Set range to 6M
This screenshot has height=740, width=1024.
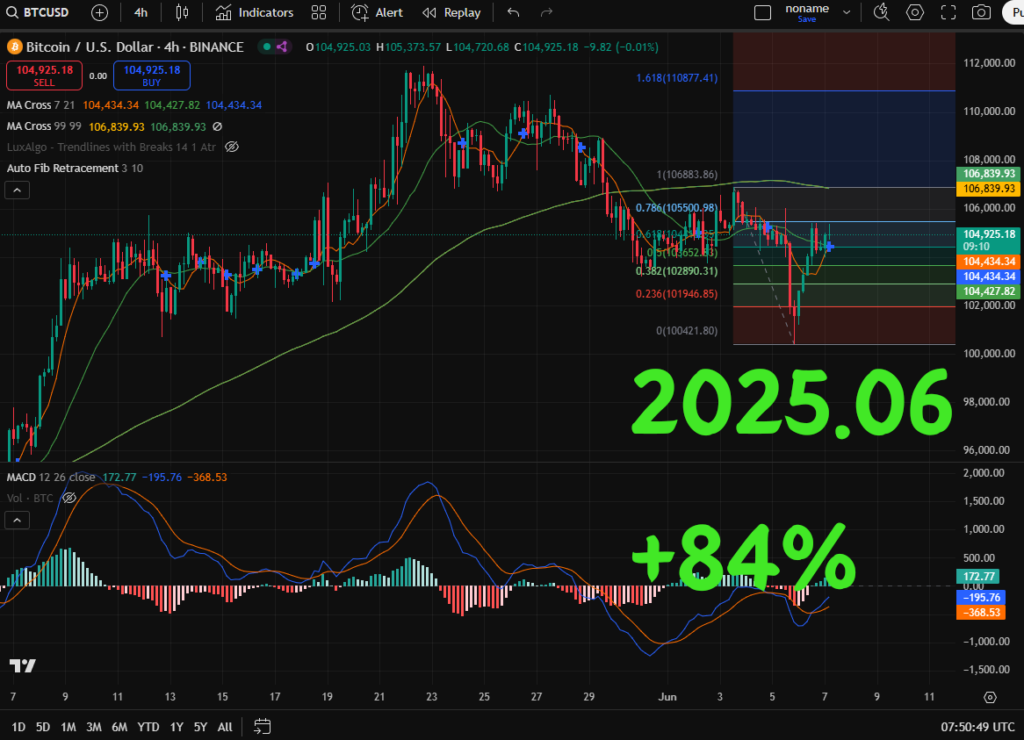tap(120, 727)
